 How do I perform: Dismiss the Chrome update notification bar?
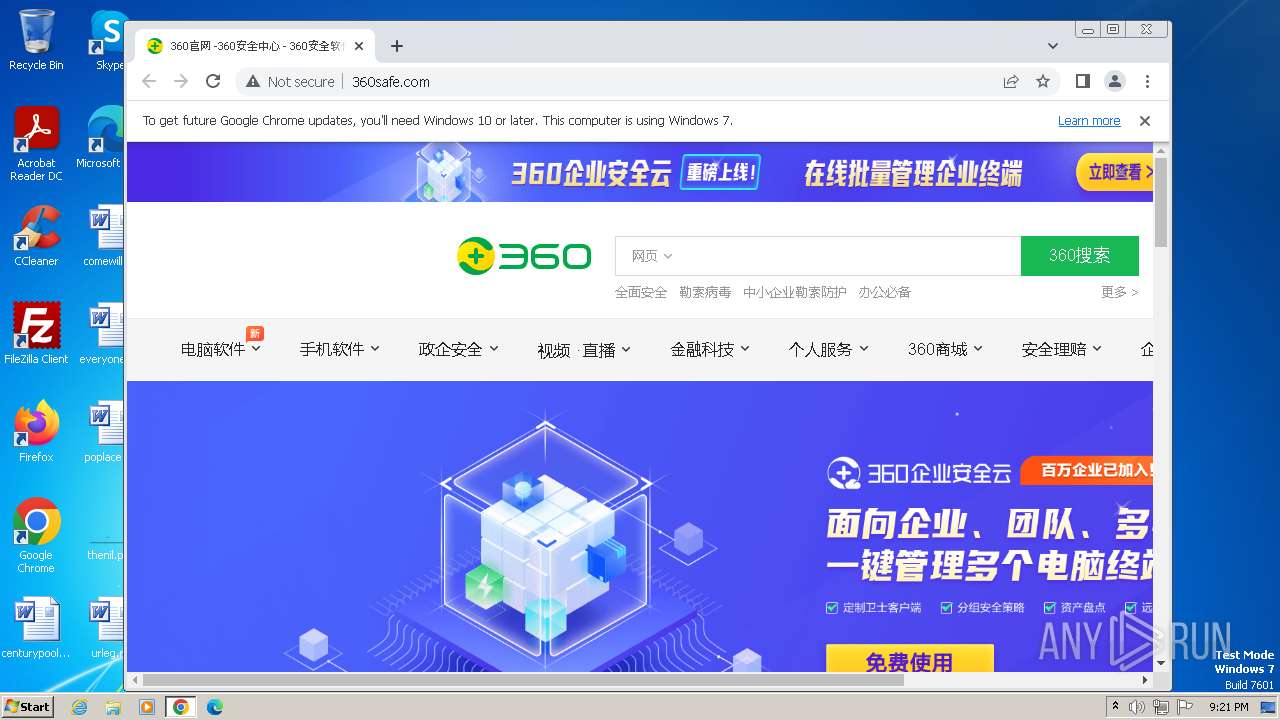pyautogui.click(x=1145, y=121)
